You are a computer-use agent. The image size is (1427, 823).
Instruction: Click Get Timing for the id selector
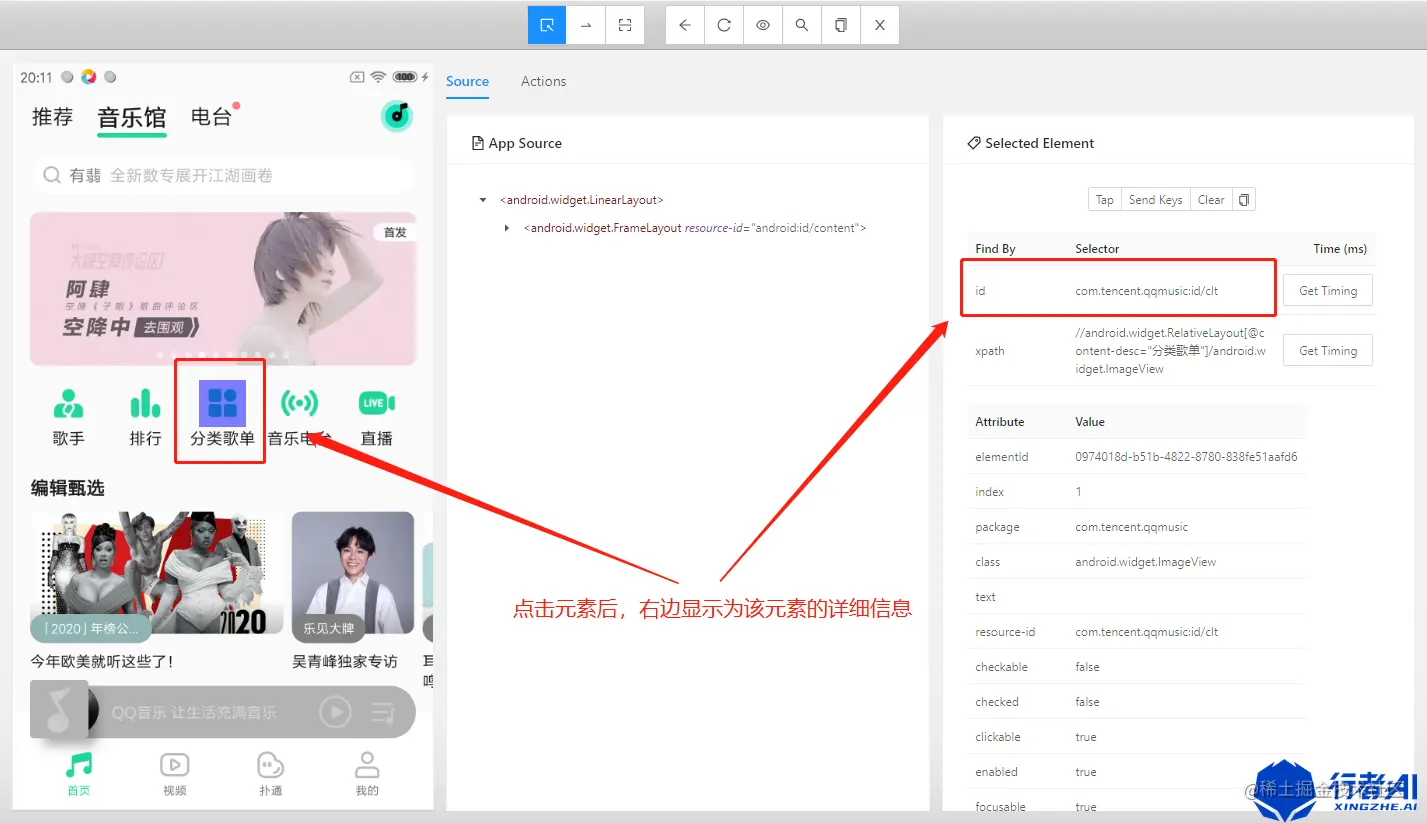1328,291
